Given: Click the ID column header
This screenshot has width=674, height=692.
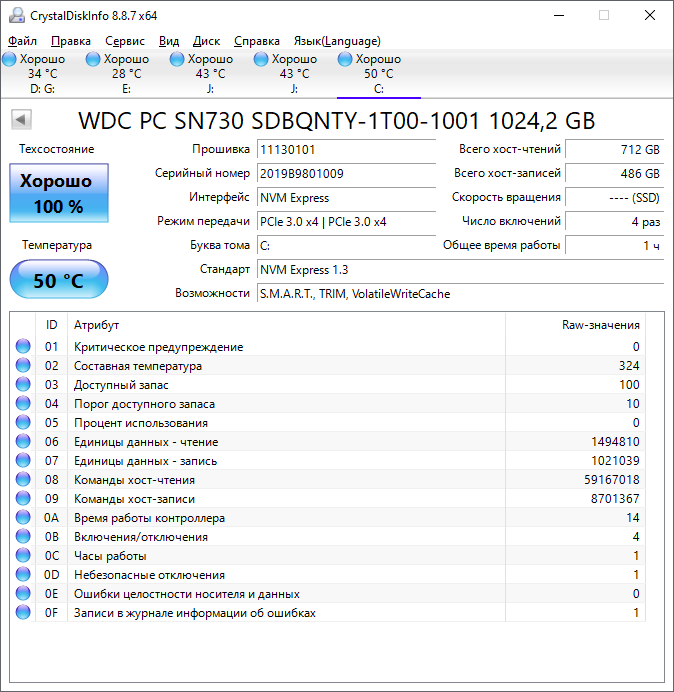Looking at the screenshot, I should (x=52, y=325).
